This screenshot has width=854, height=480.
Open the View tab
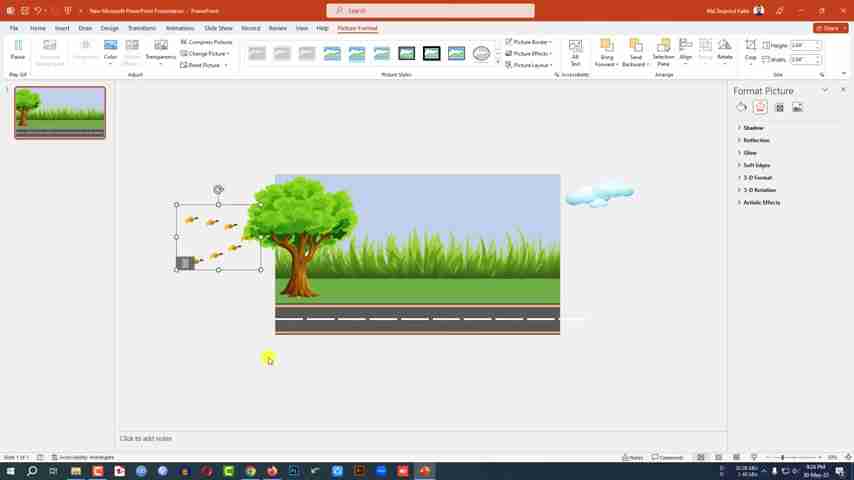(302, 28)
